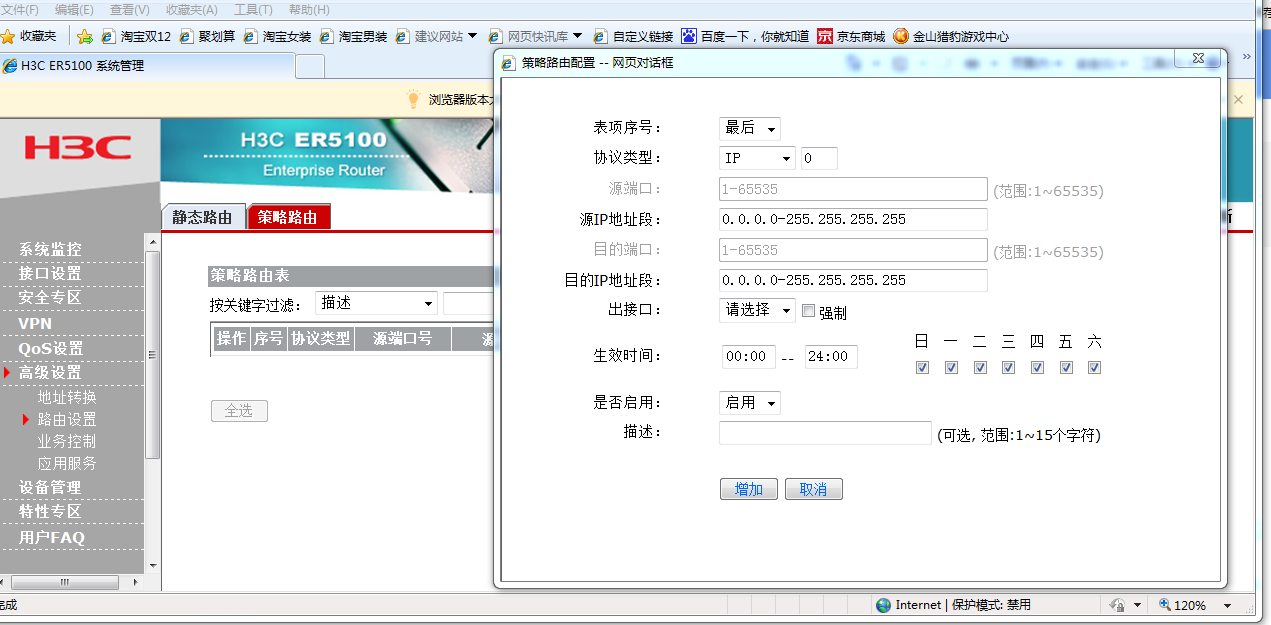Open the 查看(V) menu
The image size is (1271, 625).
(129, 9)
